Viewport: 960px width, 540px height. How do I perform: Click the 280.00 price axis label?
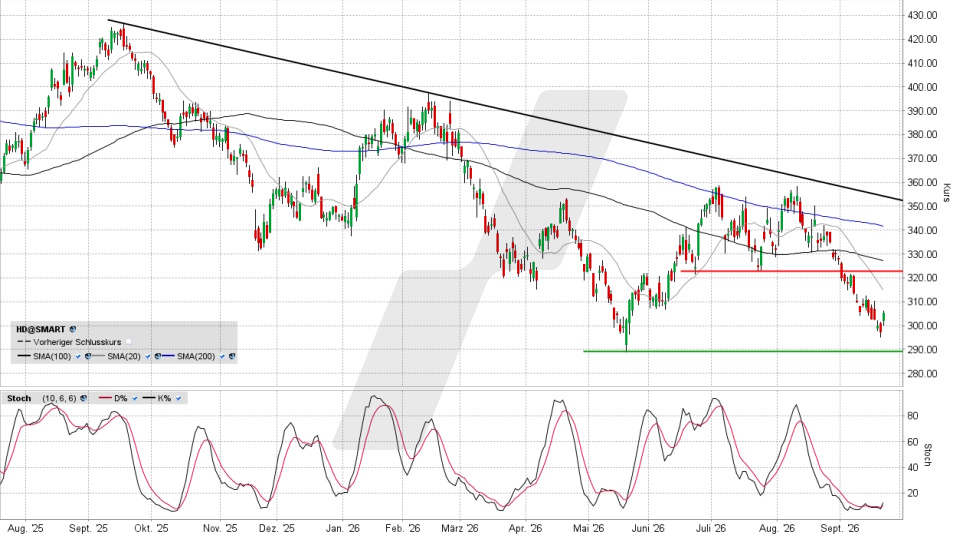pyautogui.click(x=922, y=373)
